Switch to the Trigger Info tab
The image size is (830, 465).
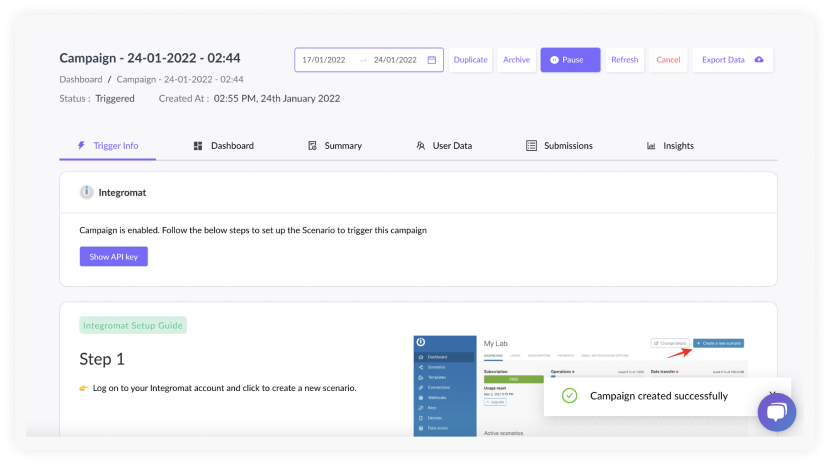(107, 146)
